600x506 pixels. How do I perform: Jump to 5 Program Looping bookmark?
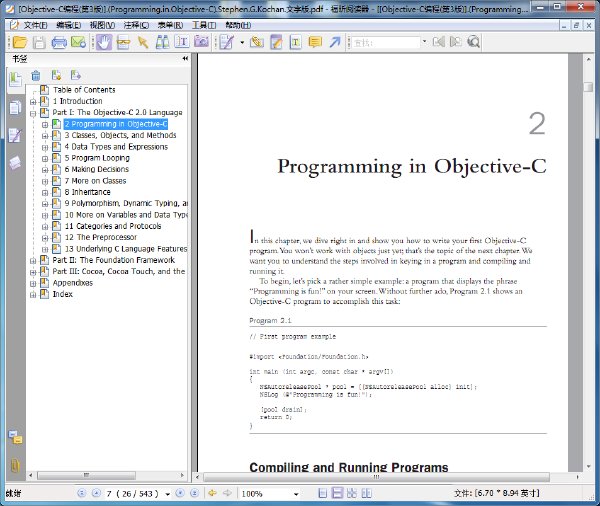click(x=97, y=158)
